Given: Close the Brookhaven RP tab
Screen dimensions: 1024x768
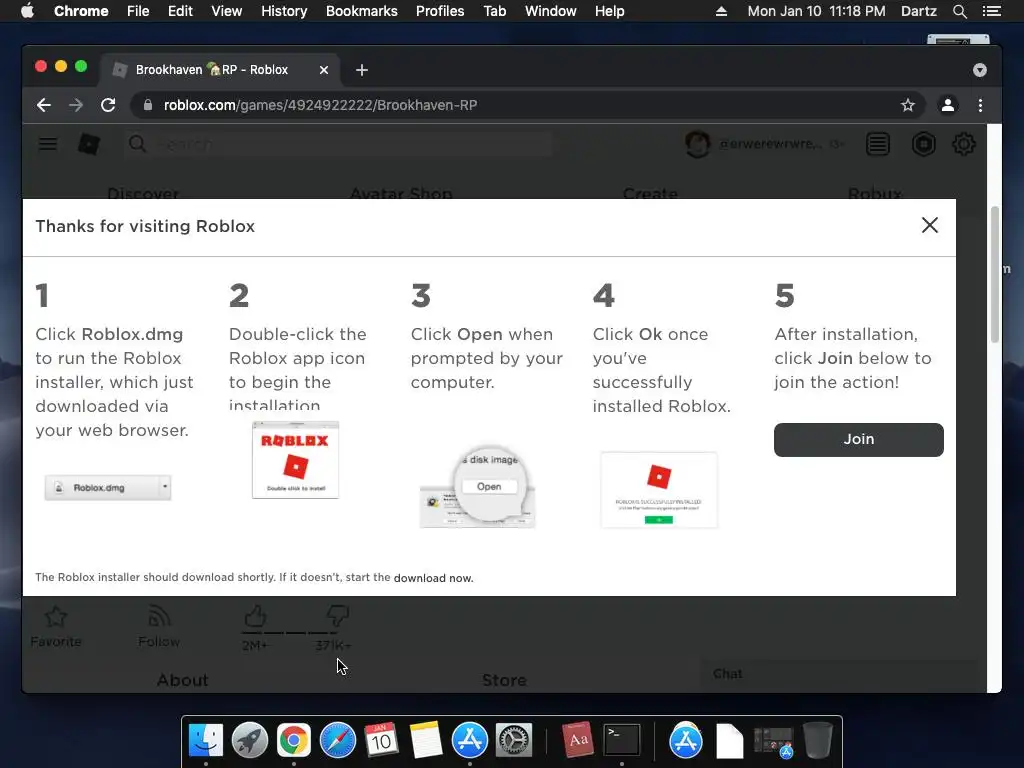Looking at the screenshot, I should [x=323, y=70].
